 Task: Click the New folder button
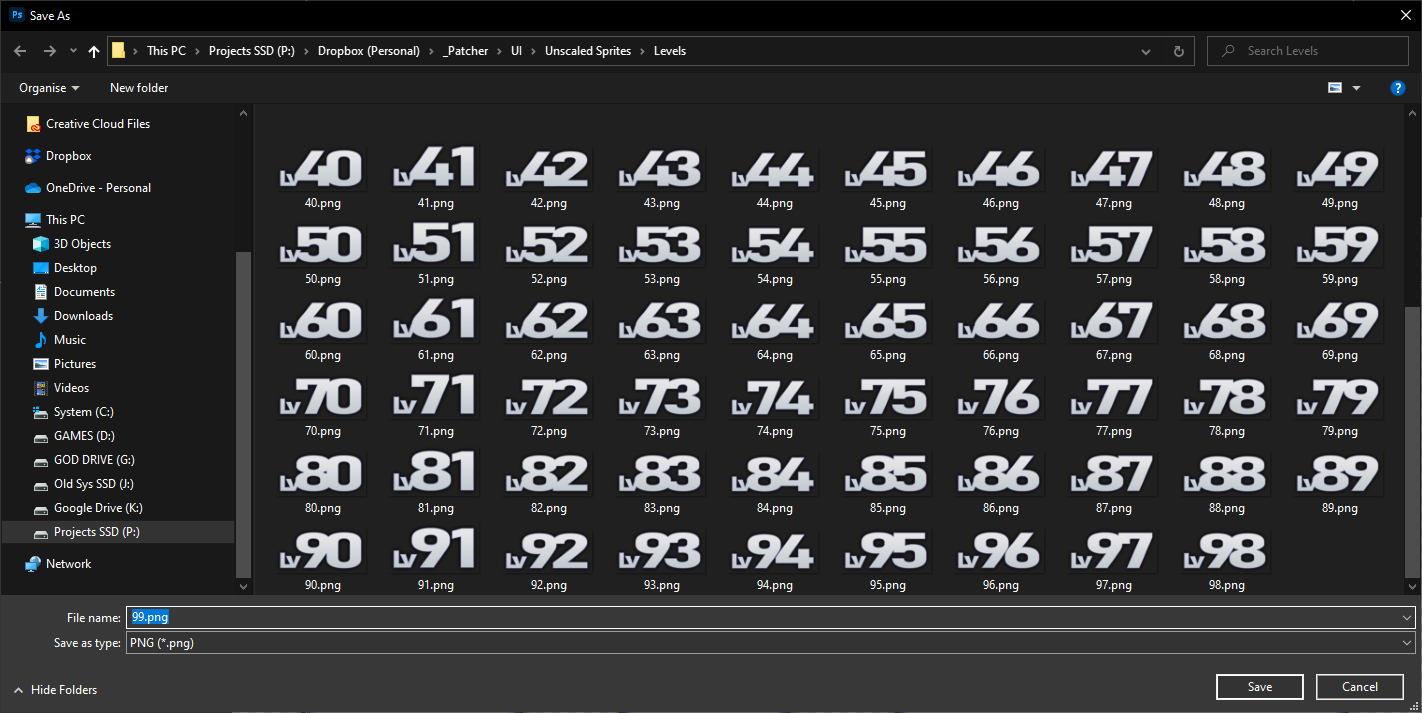click(139, 88)
